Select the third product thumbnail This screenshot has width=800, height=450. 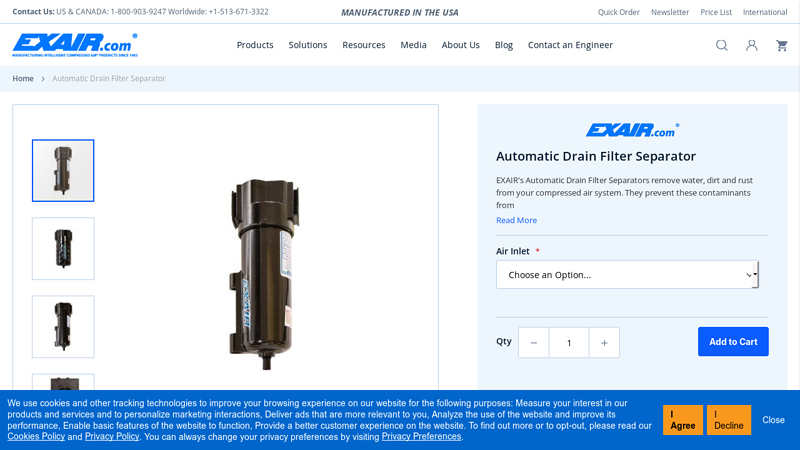click(x=63, y=327)
